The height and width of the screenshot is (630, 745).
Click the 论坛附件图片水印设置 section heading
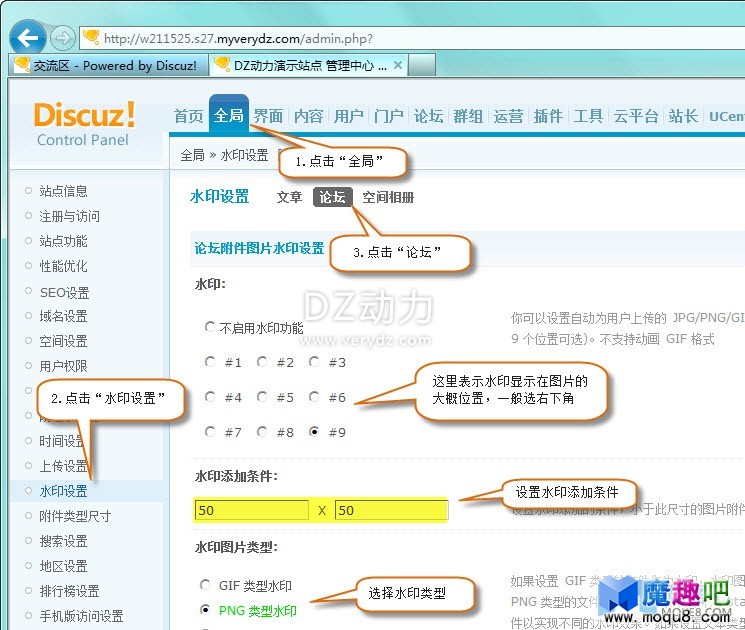pos(259,248)
